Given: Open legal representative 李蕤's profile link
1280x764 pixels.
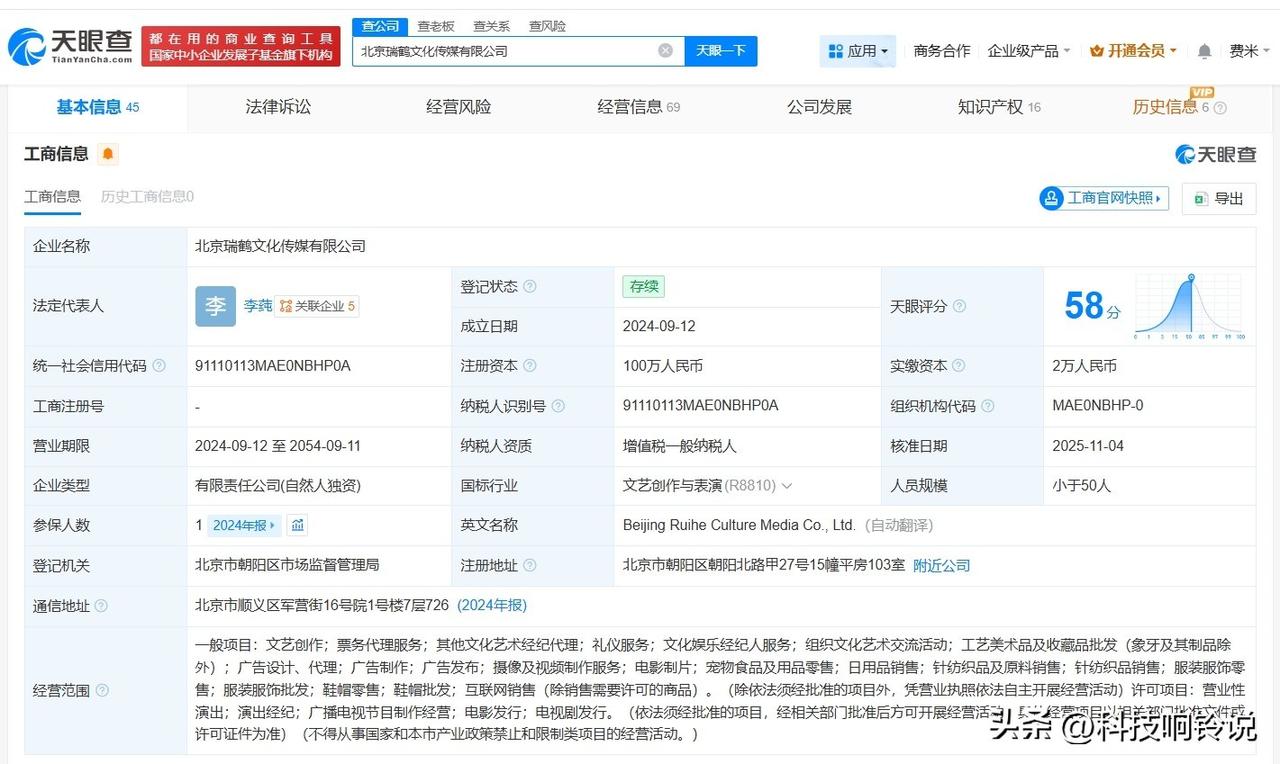Looking at the screenshot, I should tap(258, 306).
